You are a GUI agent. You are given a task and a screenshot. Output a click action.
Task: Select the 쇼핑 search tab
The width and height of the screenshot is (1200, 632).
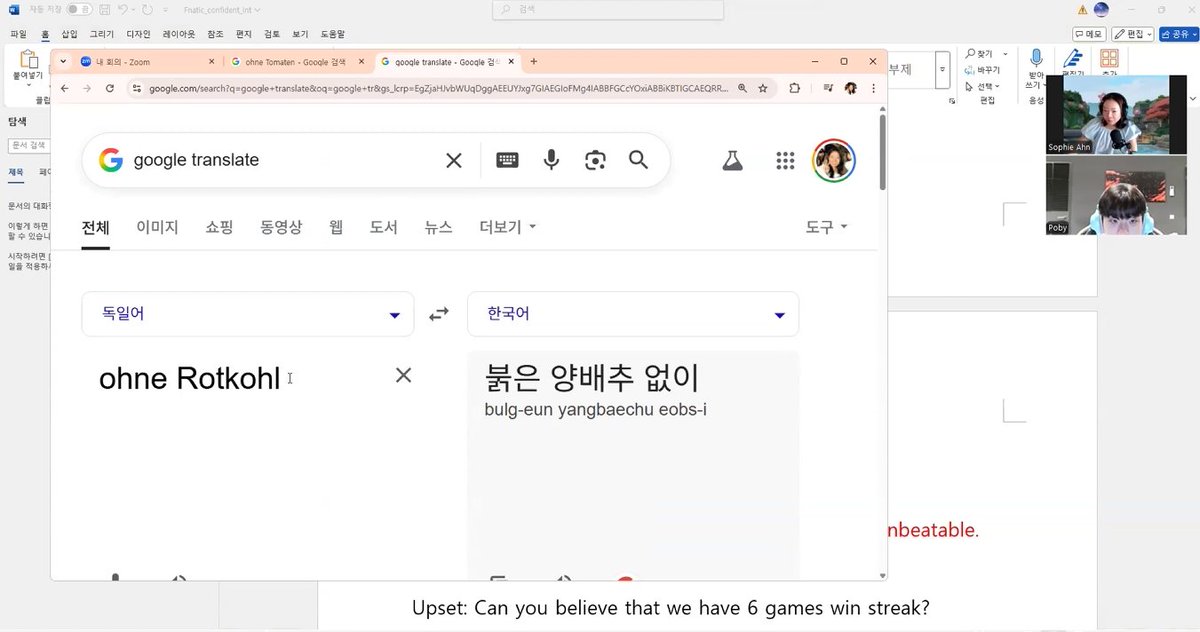click(x=219, y=227)
